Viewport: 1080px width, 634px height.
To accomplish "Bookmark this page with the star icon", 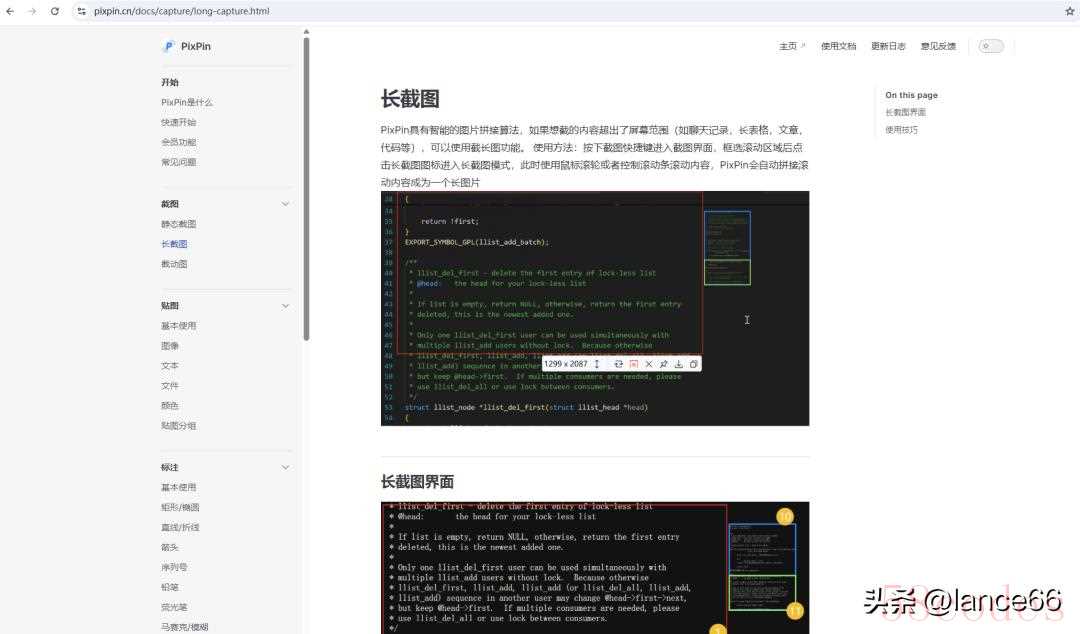I will pyautogui.click(x=1069, y=11).
